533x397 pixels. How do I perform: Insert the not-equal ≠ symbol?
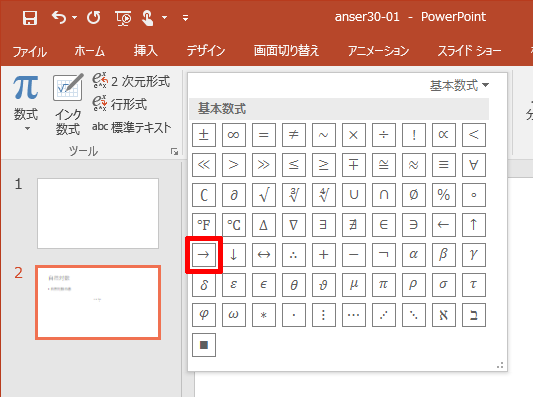click(294, 135)
